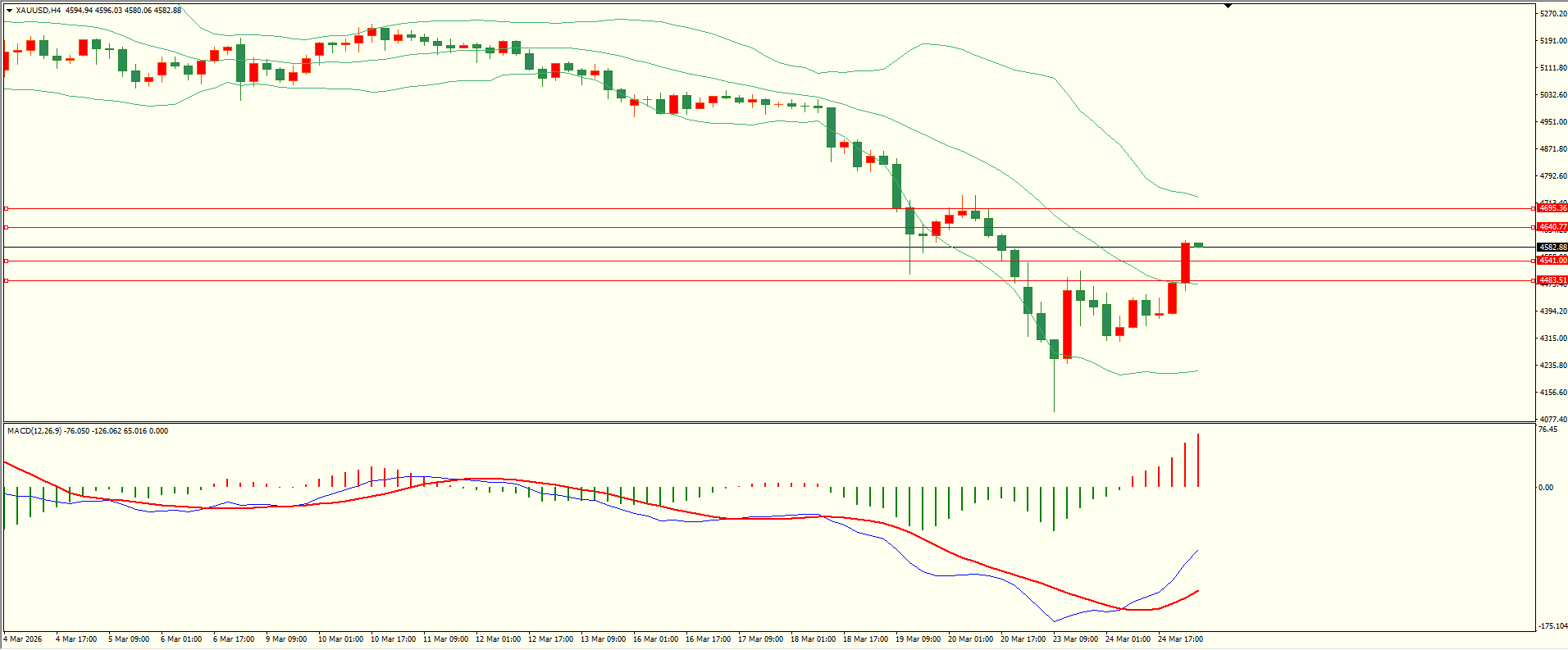Viewport: 1568px width, 650px height.
Task: Click the chart shift triangle marker at top
Action: [x=1228, y=7]
